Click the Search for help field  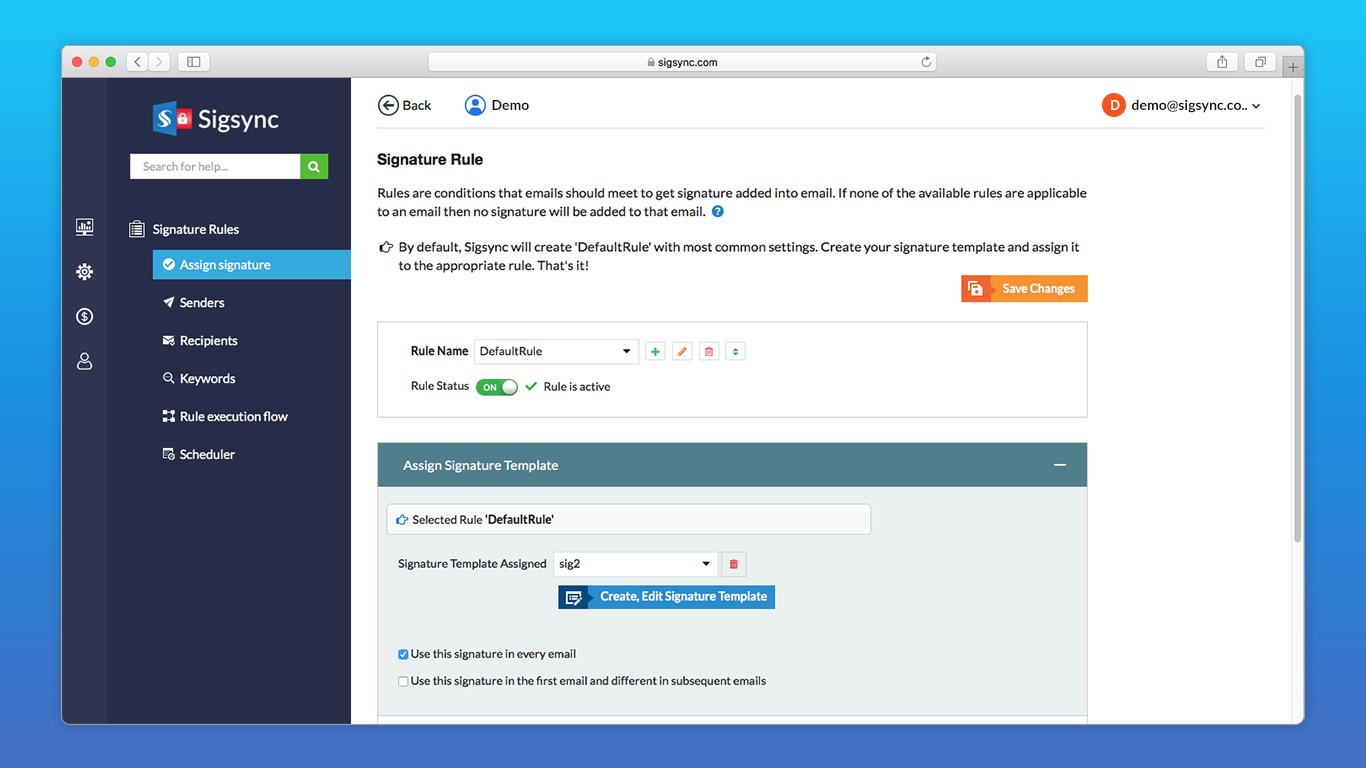pos(215,166)
